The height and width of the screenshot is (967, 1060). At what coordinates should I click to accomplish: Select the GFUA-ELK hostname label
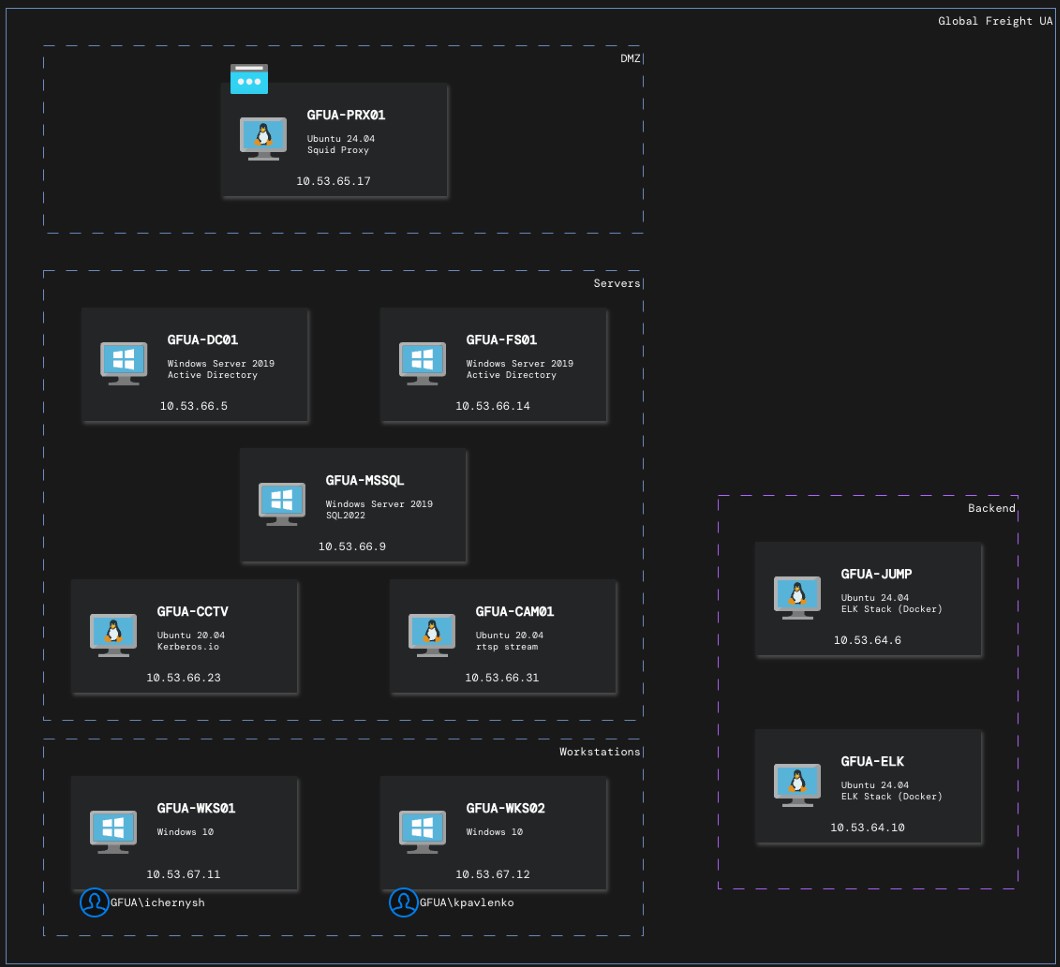tap(873, 761)
